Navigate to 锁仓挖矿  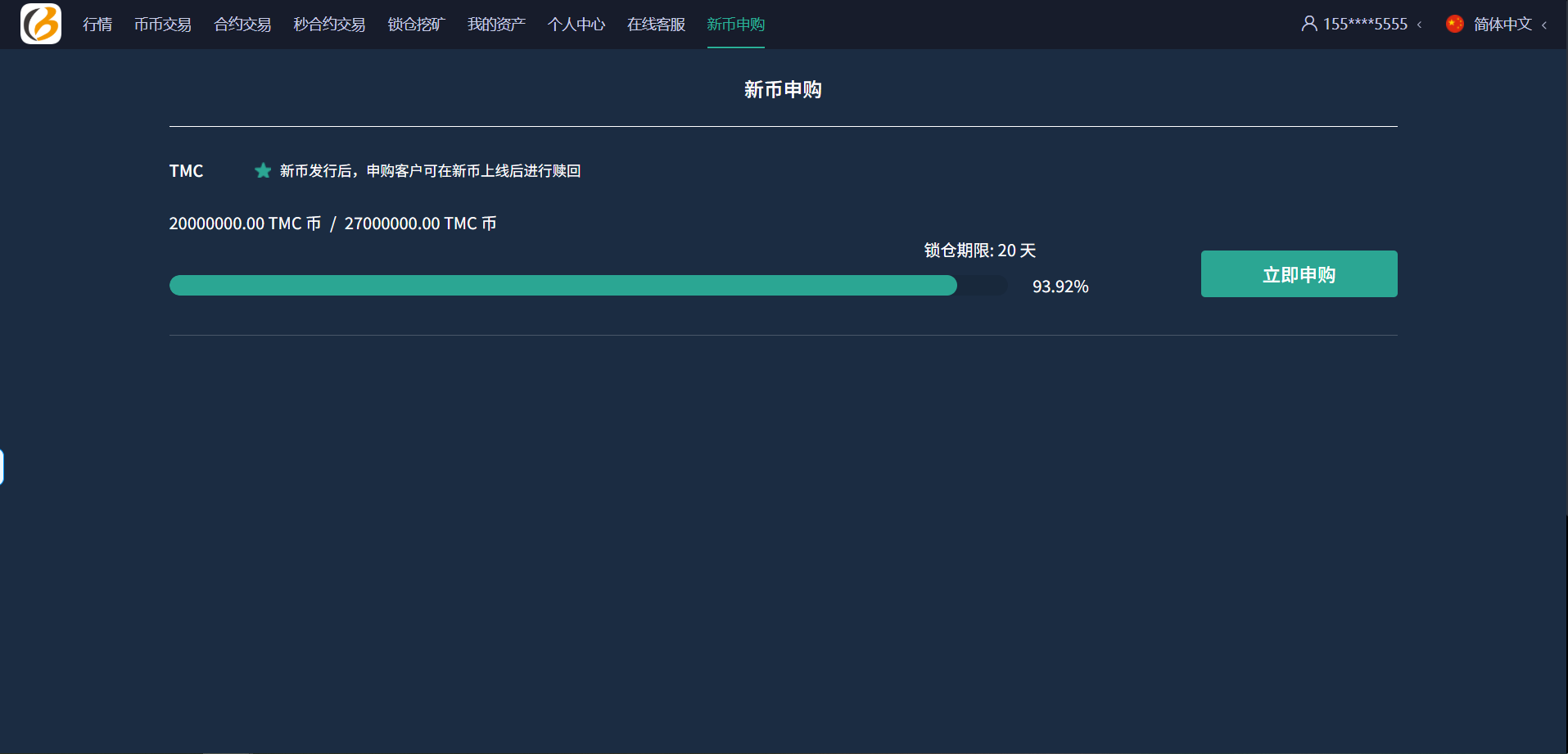click(416, 25)
